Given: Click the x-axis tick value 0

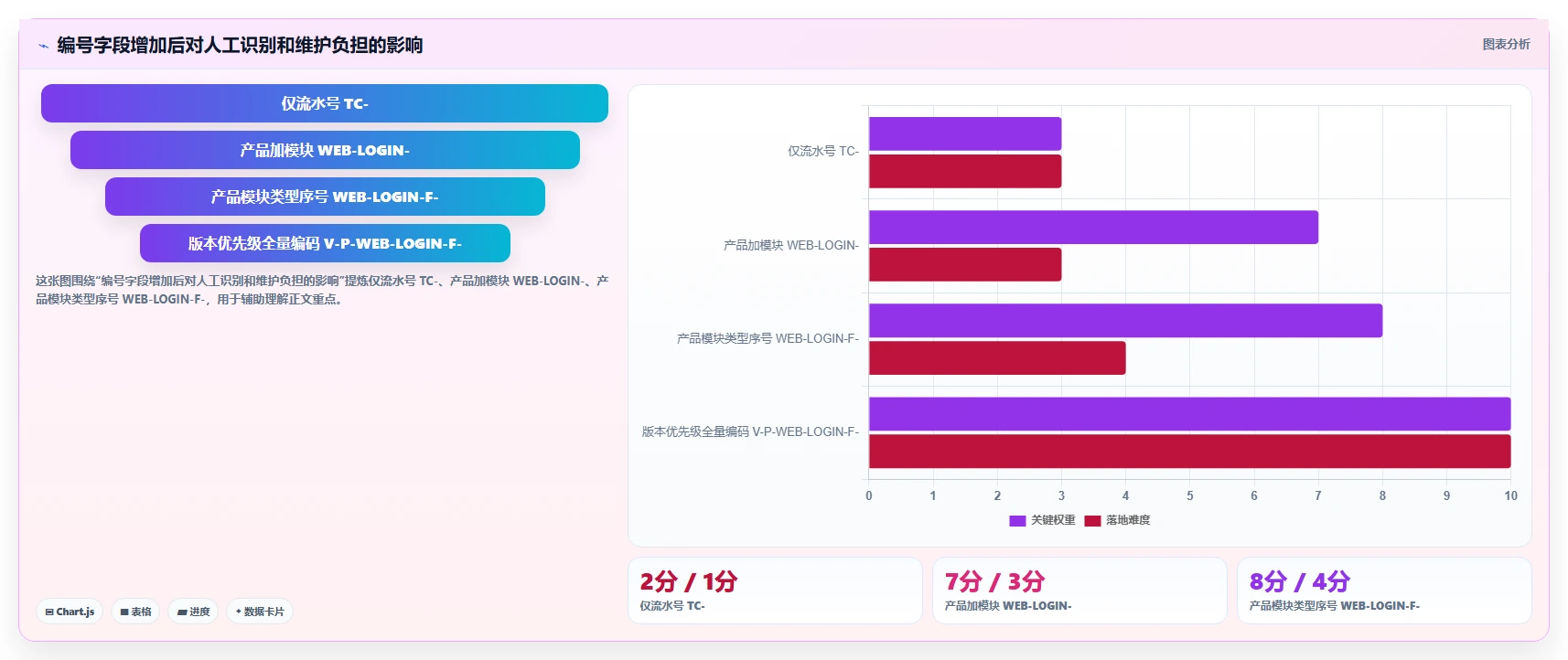Looking at the screenshot, I should (x=869, y=495).
